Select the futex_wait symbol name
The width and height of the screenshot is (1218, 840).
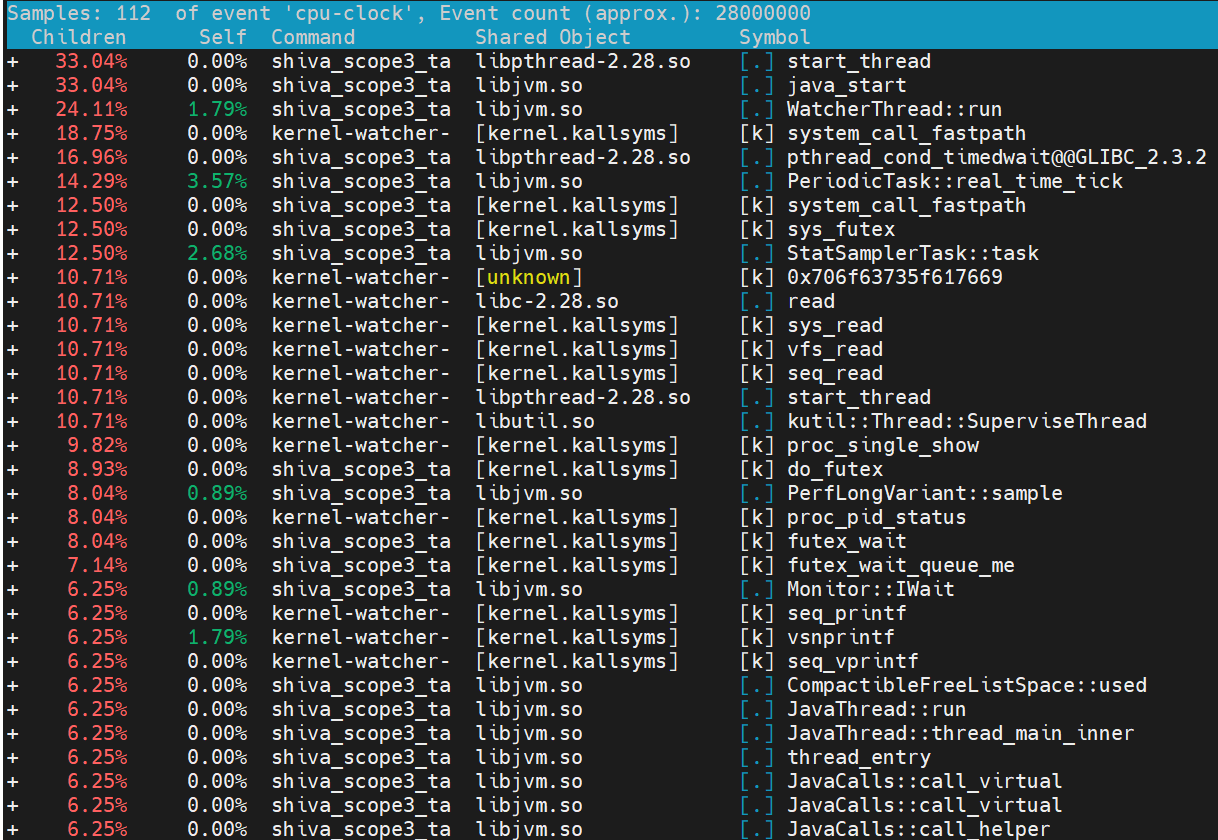click(847, 542)
